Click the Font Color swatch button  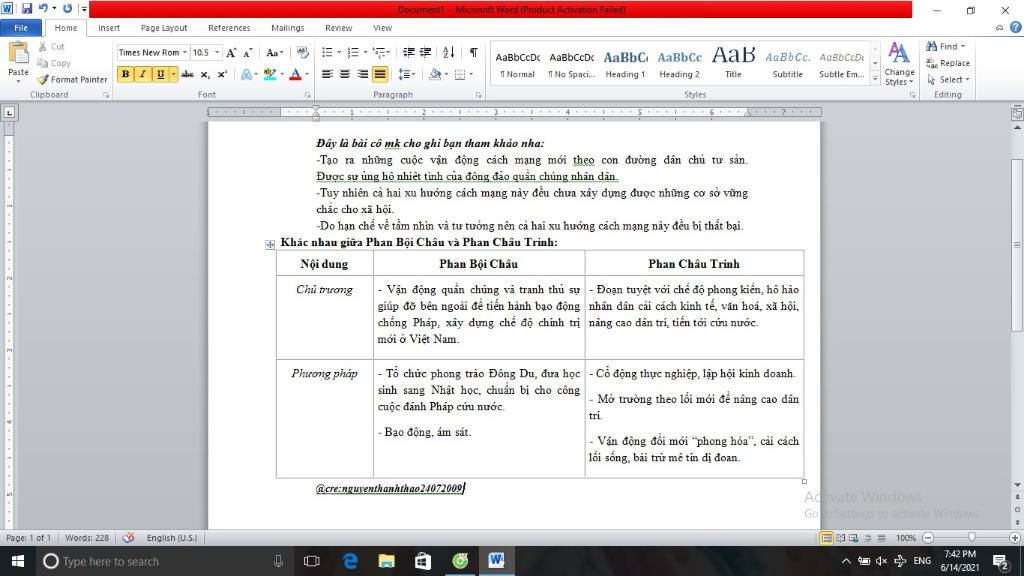tap(295, 74)
